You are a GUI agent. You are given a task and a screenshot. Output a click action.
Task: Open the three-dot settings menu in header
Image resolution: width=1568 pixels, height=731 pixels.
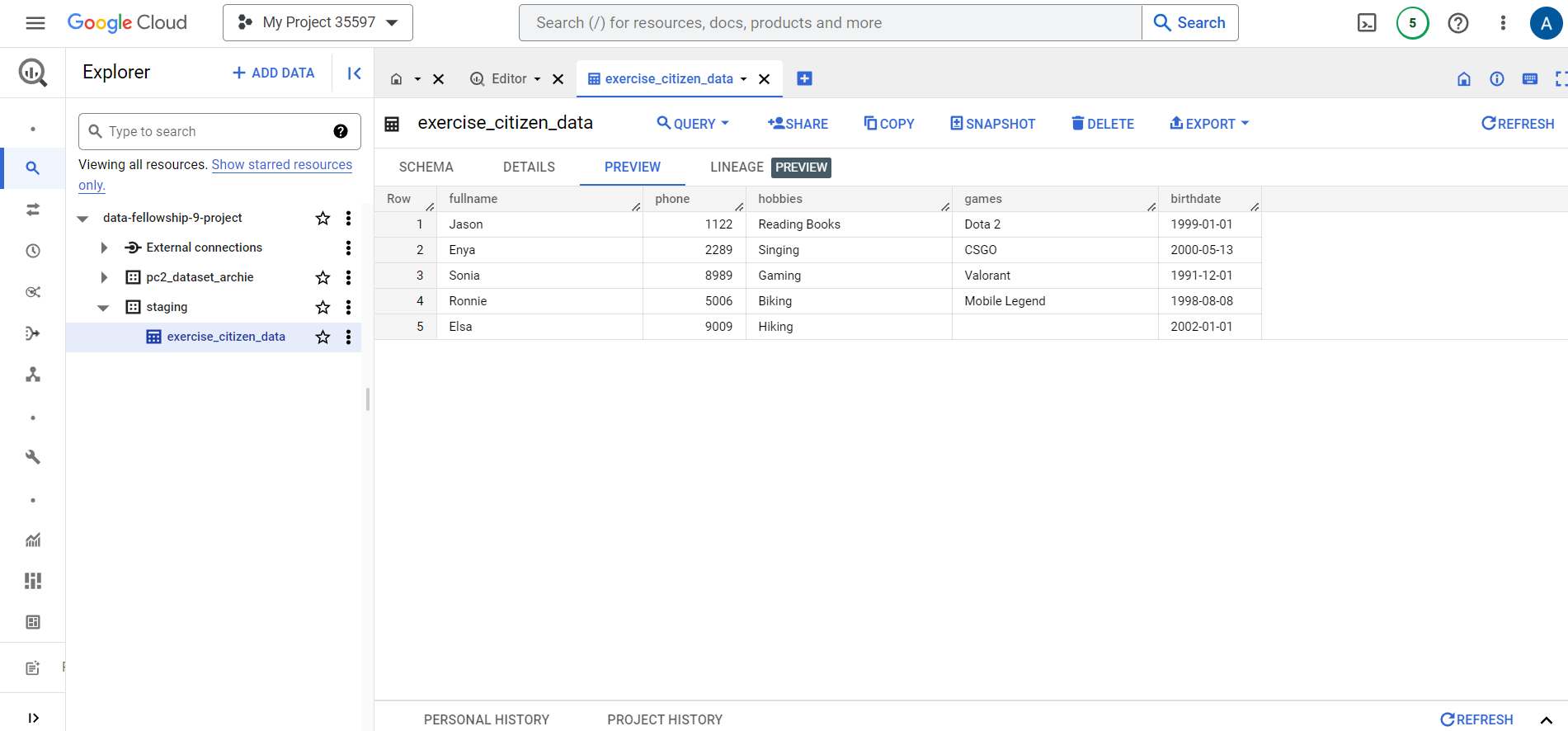click(1503, 23)
